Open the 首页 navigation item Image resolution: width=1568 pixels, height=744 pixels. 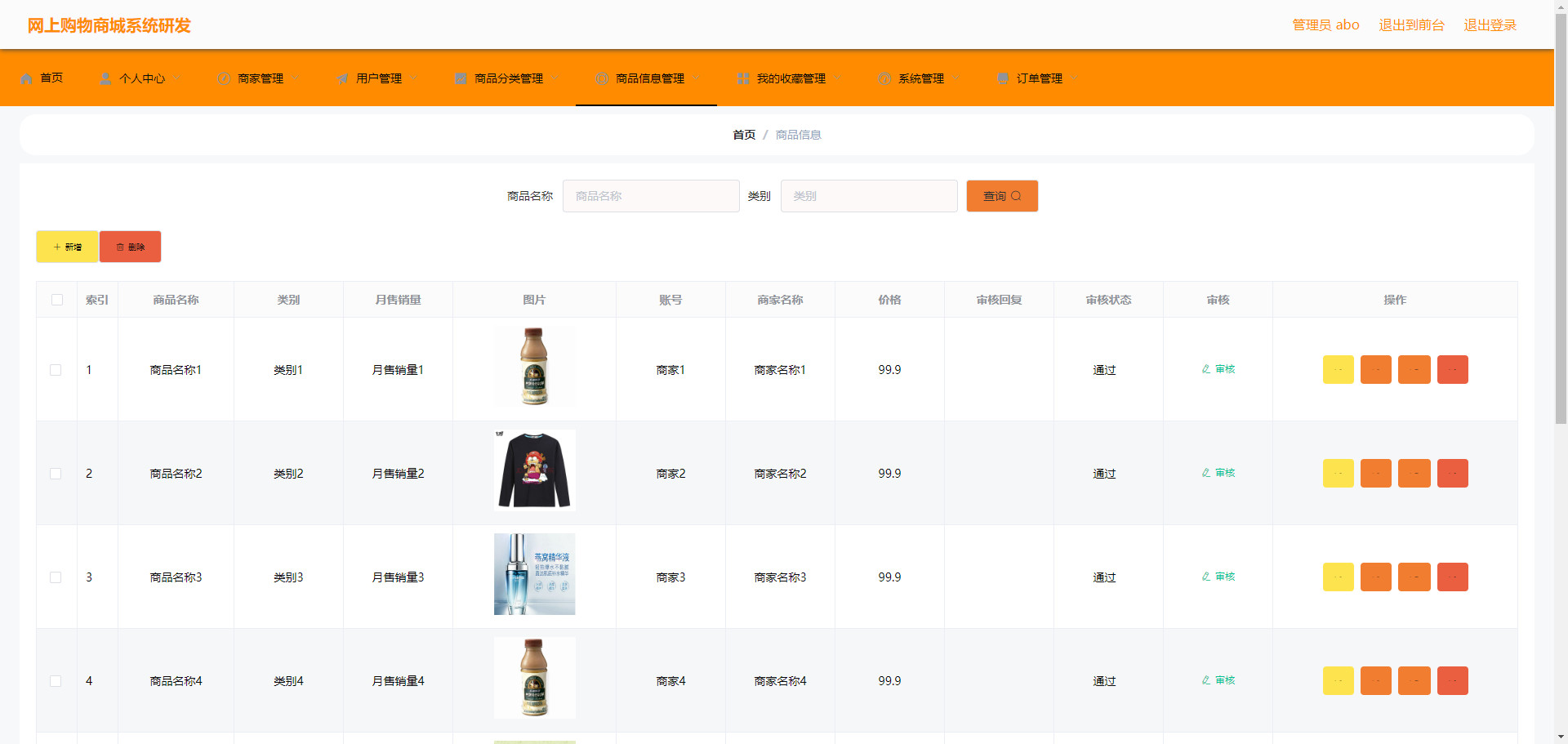coord(41,78)
